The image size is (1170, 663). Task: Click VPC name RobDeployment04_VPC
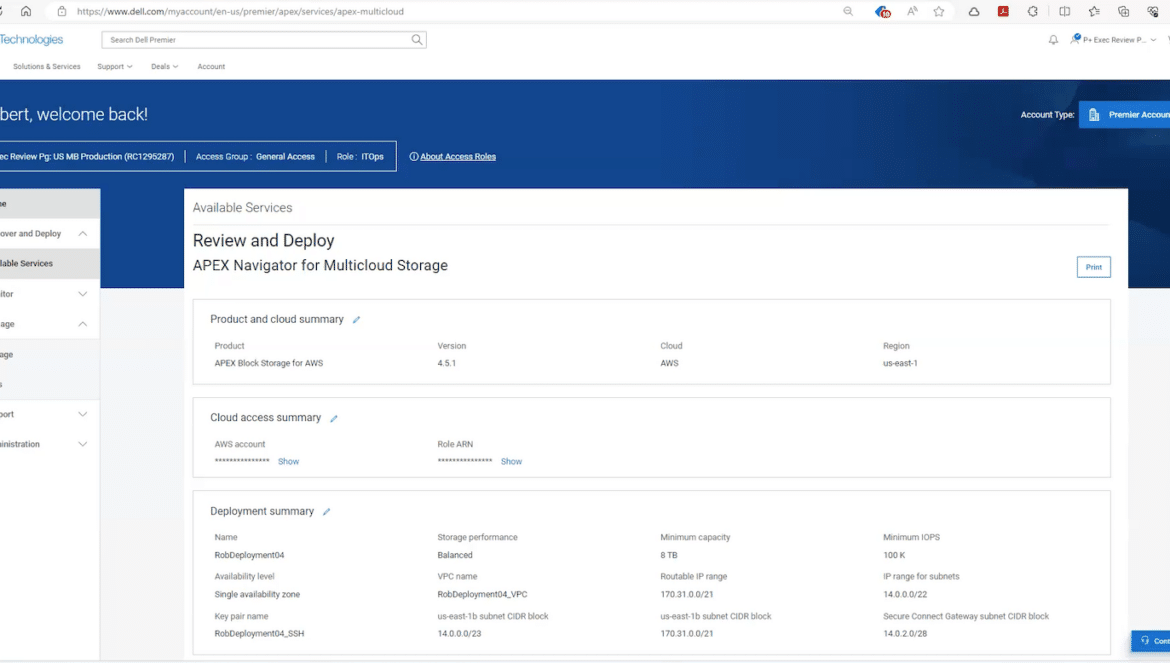pyautogui.click(x=482, y=594)
